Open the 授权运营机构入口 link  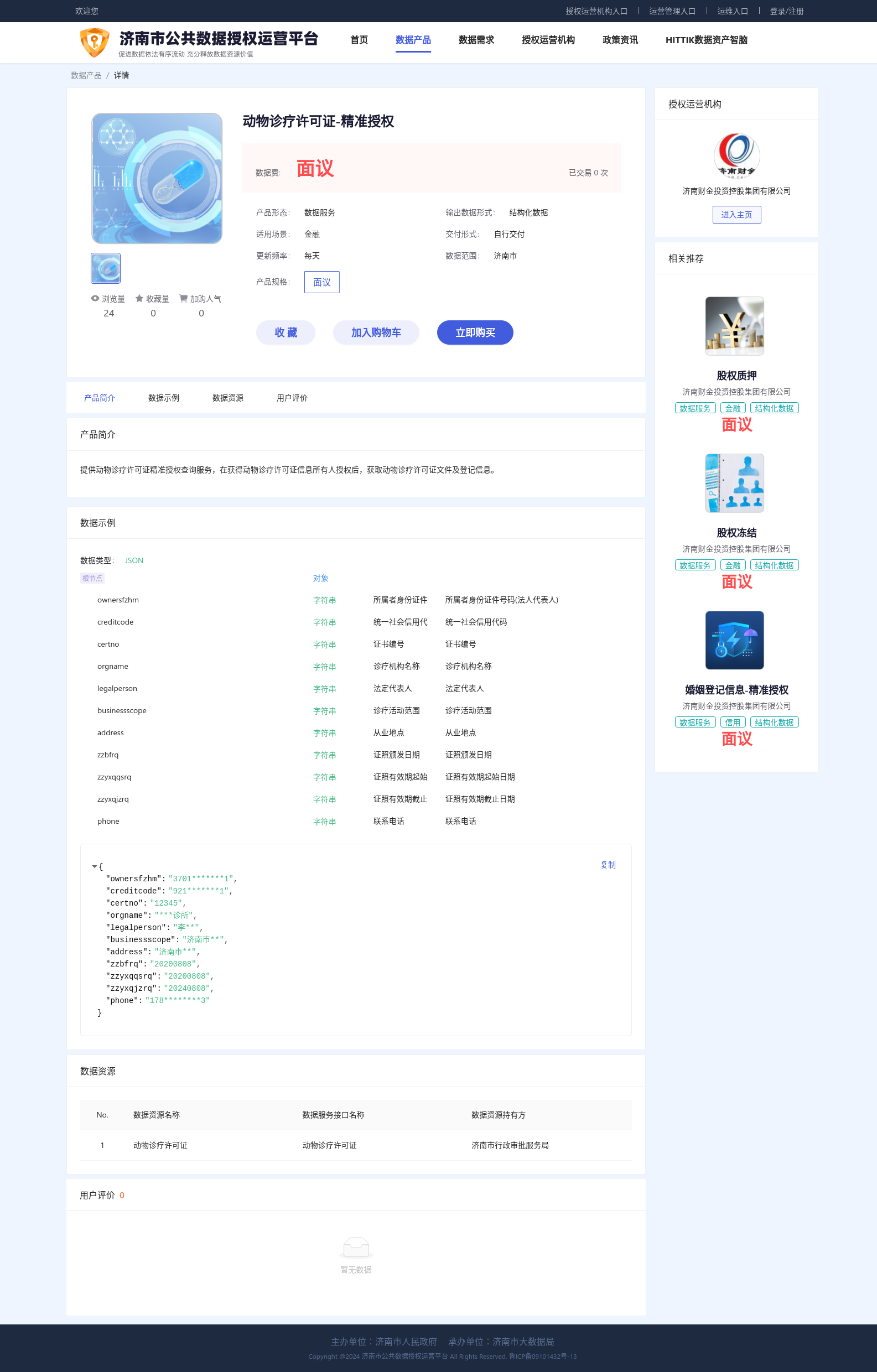pyautogui.click(x=596, y=11)
